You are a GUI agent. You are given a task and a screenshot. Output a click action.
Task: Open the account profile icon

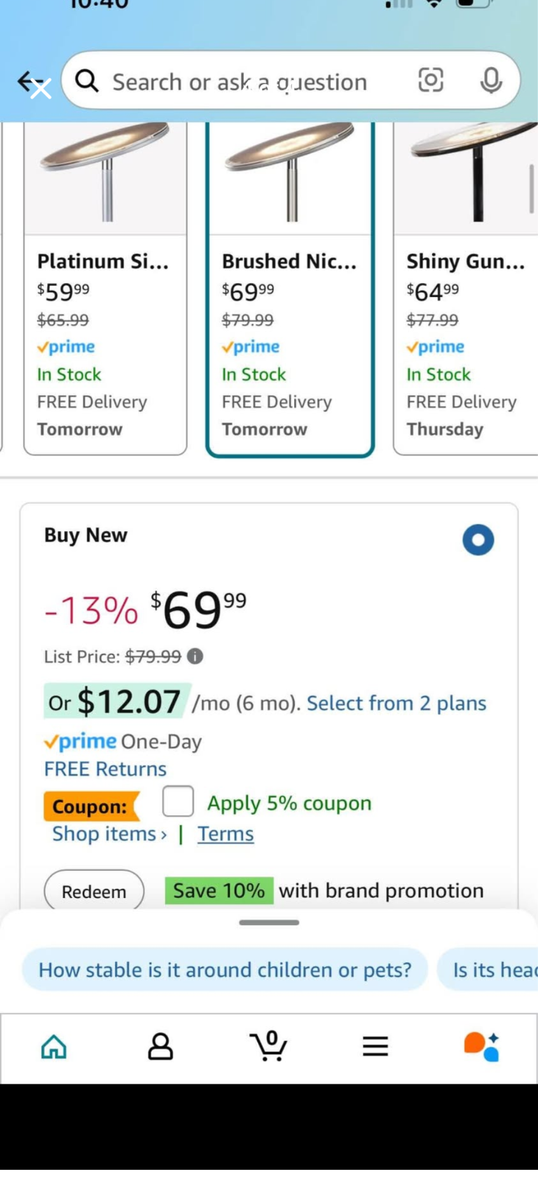[x=160, y=1046]
